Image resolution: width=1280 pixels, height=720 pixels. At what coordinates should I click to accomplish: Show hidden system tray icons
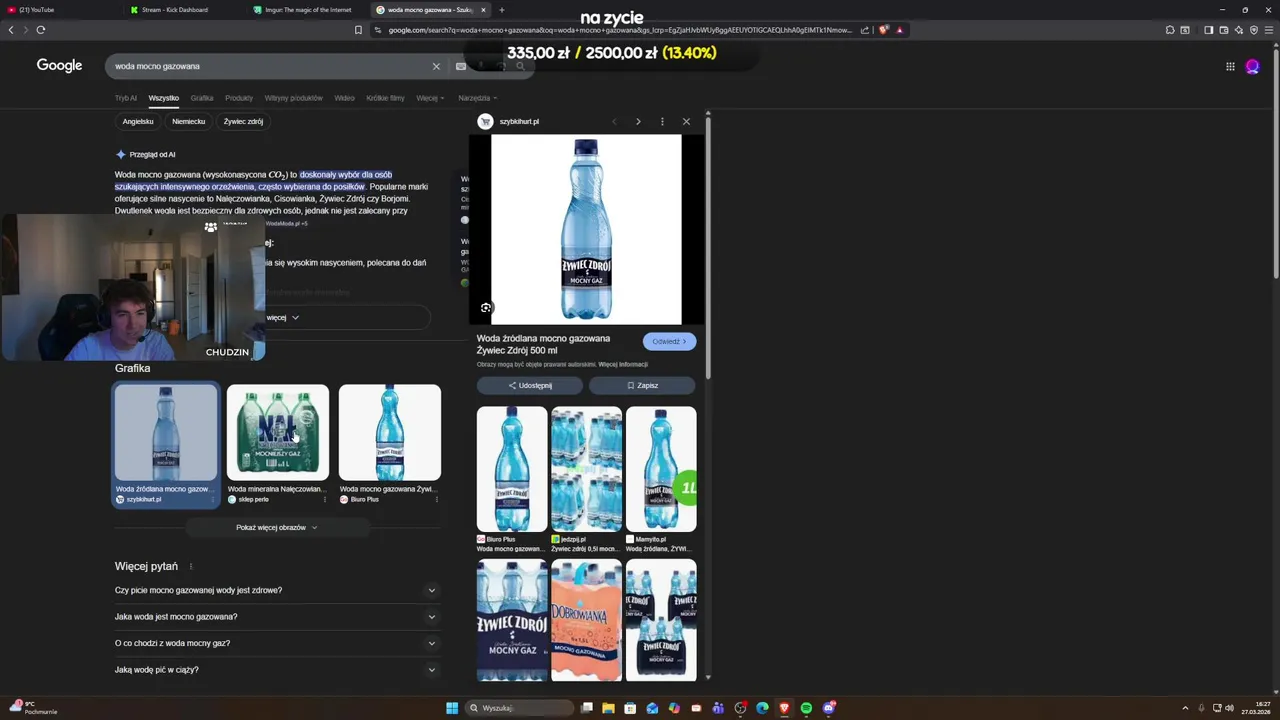point(1185,708)
